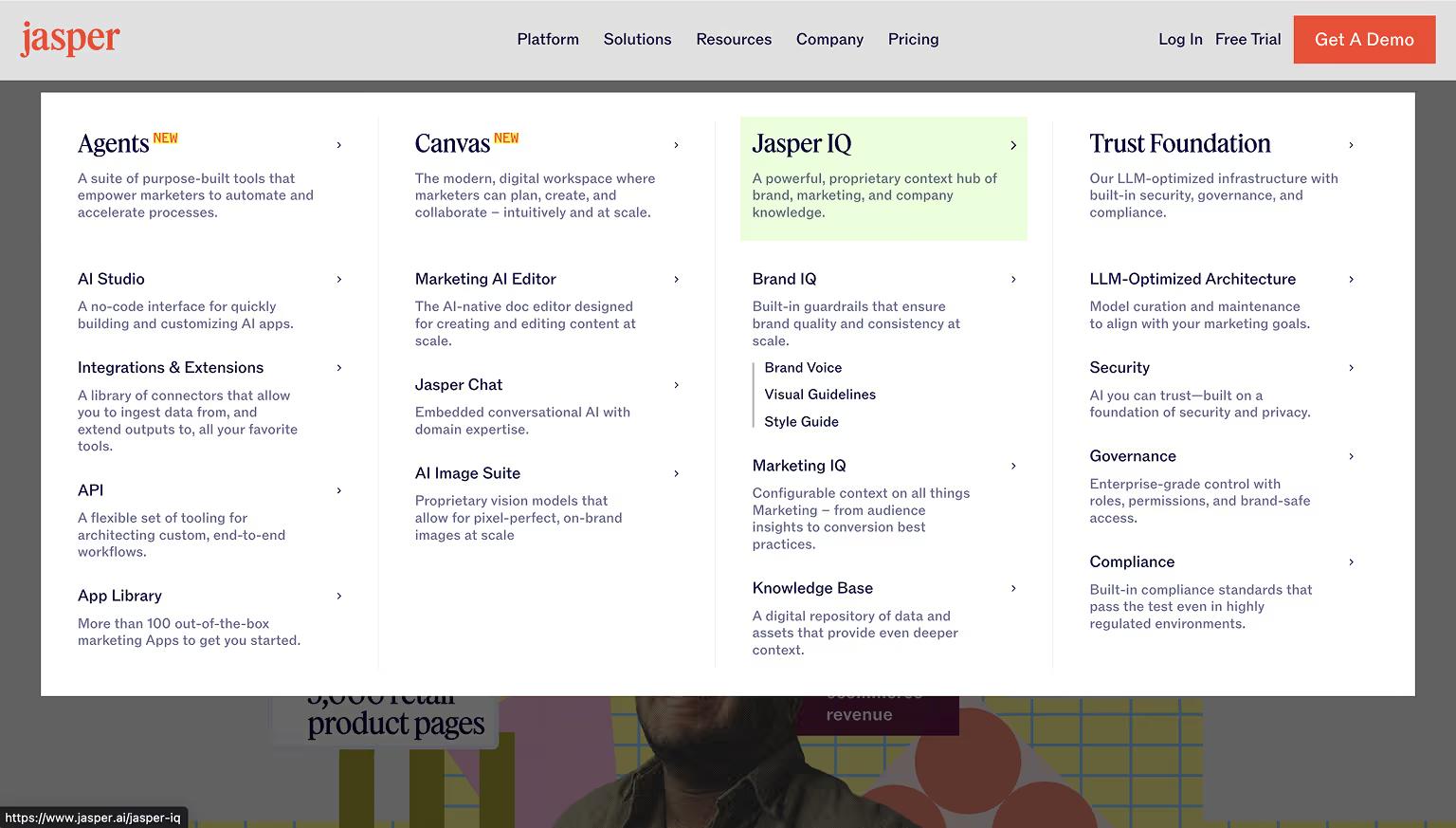1456x828 pixels.
Task: Click the arrow beside Jasper Chat
Action: (676, 385)
